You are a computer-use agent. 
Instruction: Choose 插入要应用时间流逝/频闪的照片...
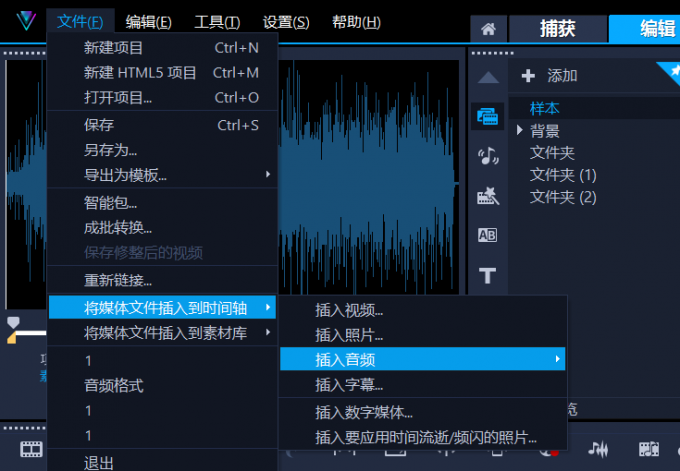(x=423, y=437)
